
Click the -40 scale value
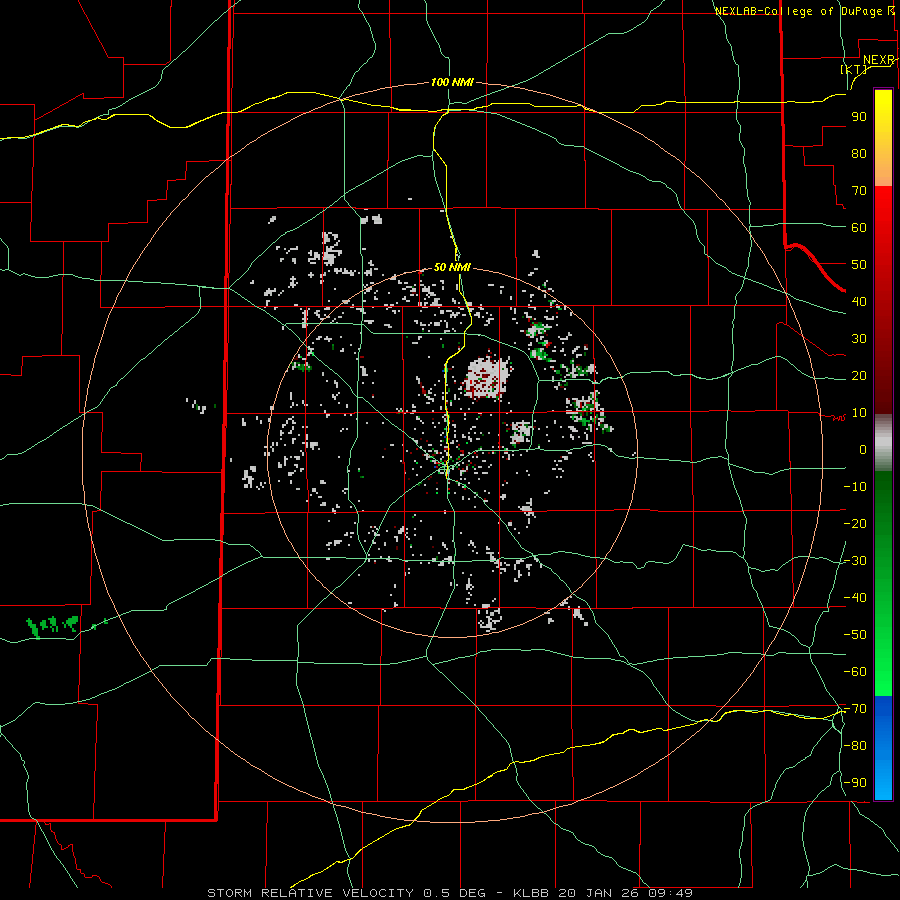[855, 598]
